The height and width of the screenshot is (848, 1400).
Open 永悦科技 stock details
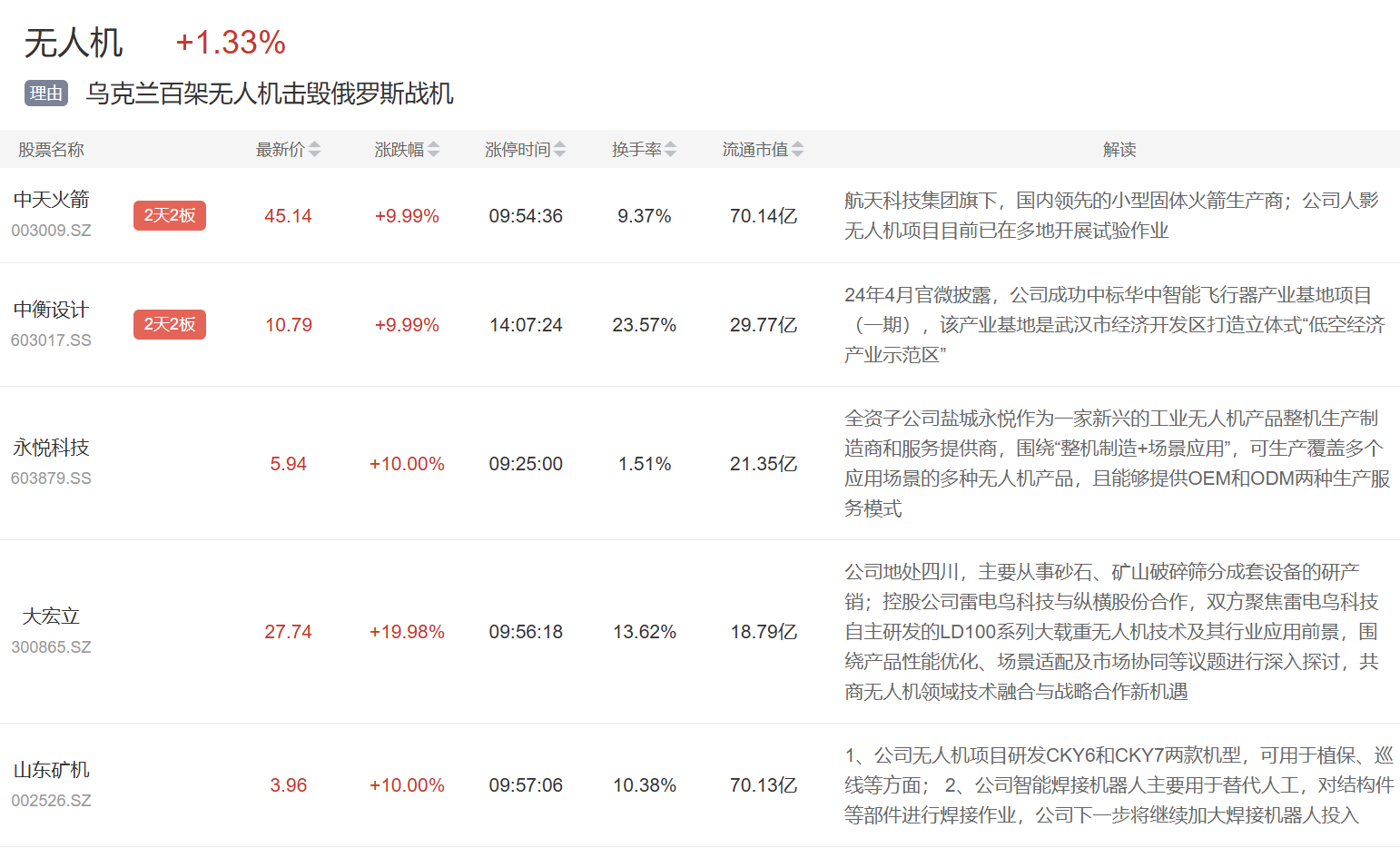[52, 448]
